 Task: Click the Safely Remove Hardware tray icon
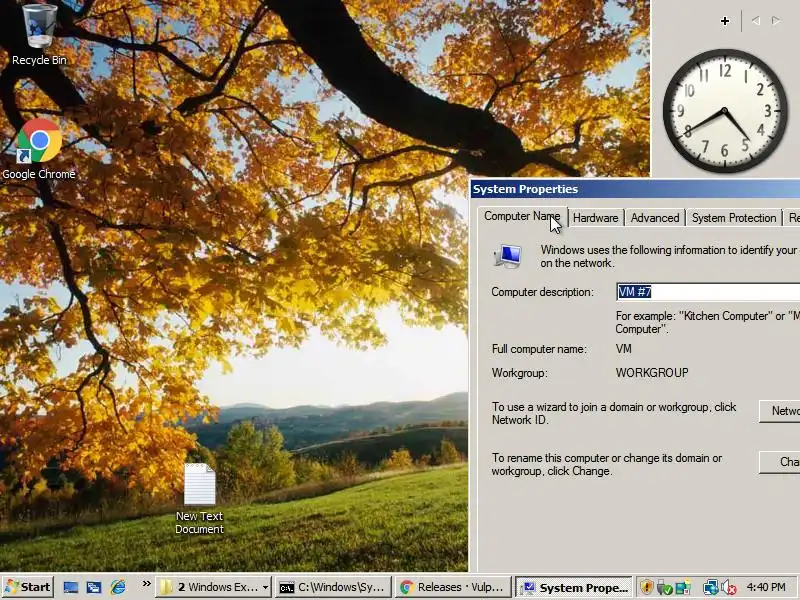(664, 587)
